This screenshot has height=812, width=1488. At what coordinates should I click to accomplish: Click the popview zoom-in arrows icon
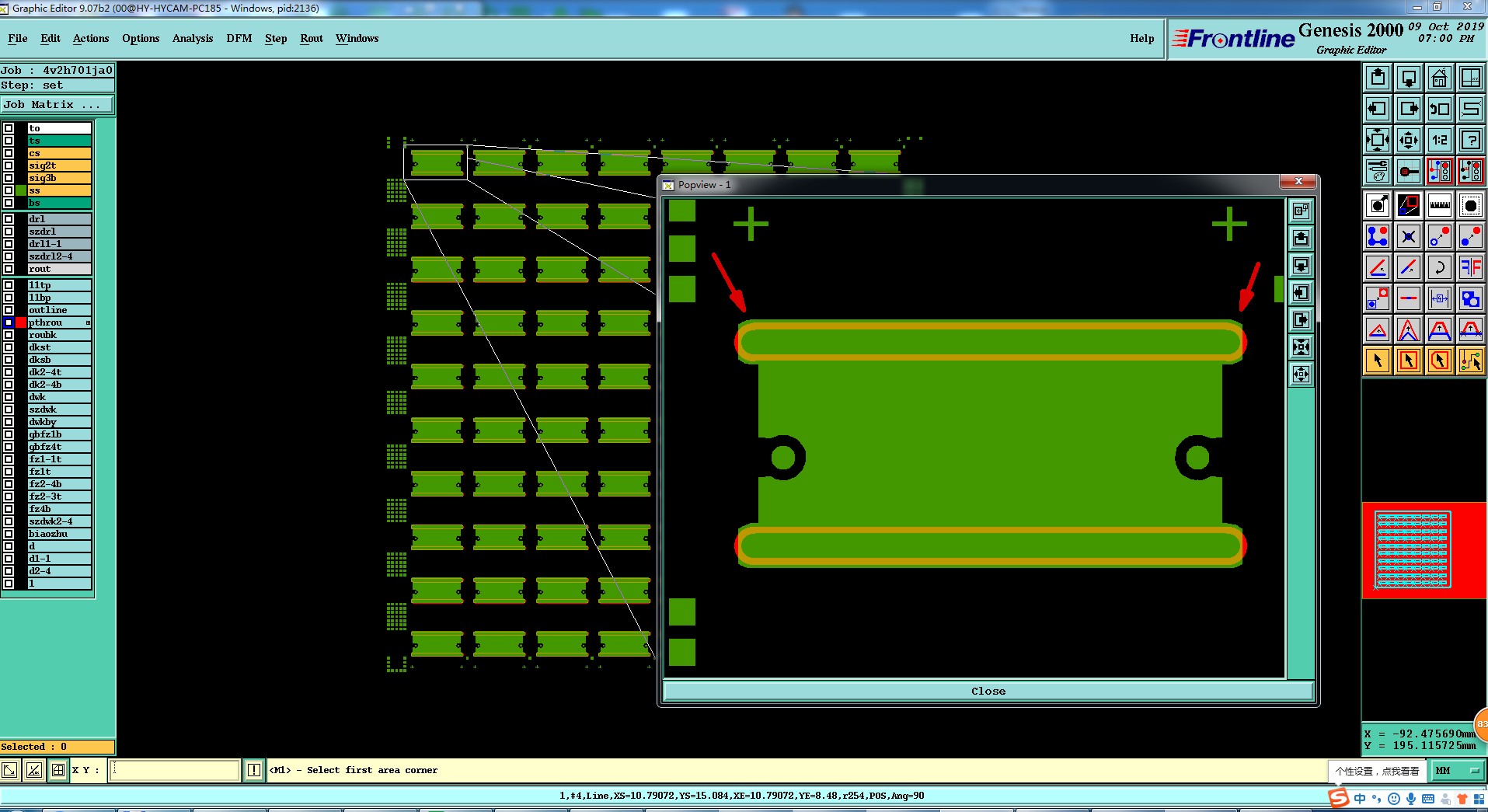1301,347
